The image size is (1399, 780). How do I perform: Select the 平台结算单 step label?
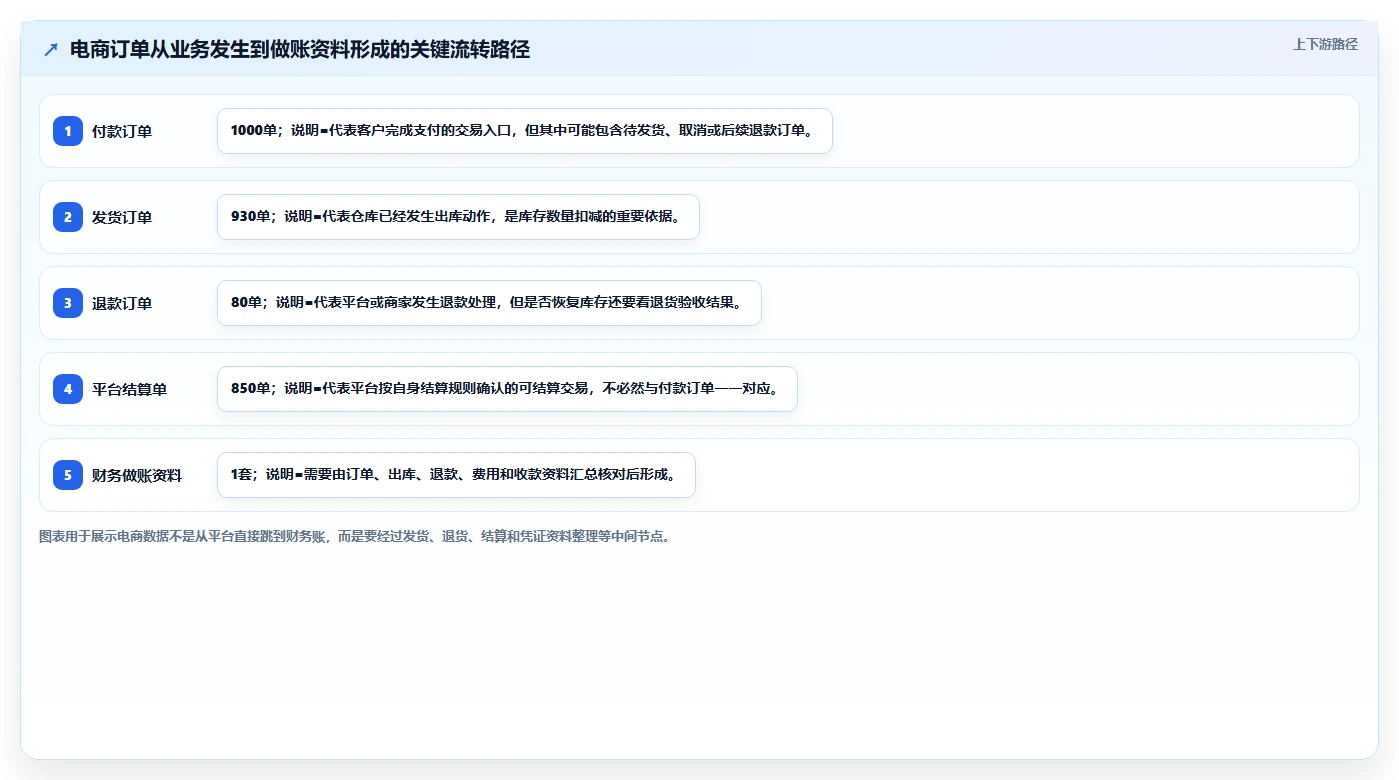coord(129,389)
